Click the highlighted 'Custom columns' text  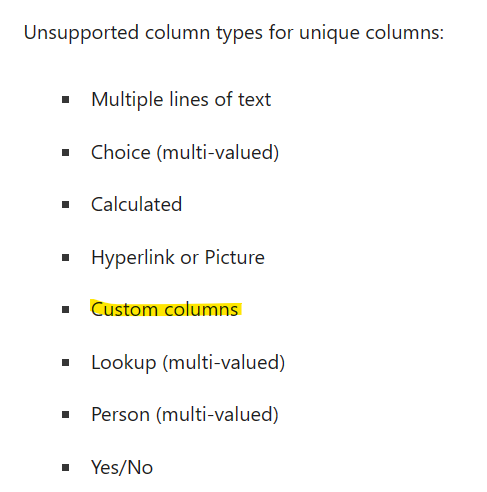point(165,310)
